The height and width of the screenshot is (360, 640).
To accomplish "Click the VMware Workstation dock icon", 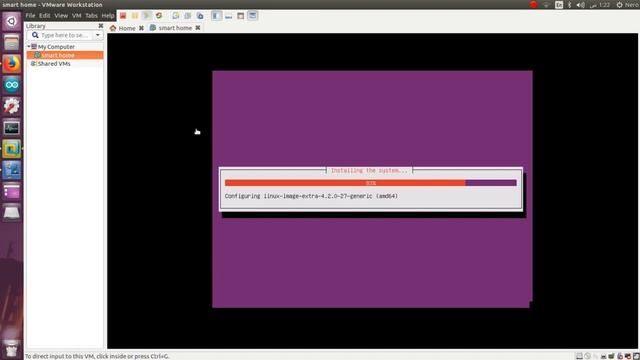I will pyautogui.click(x=11, y=149).
